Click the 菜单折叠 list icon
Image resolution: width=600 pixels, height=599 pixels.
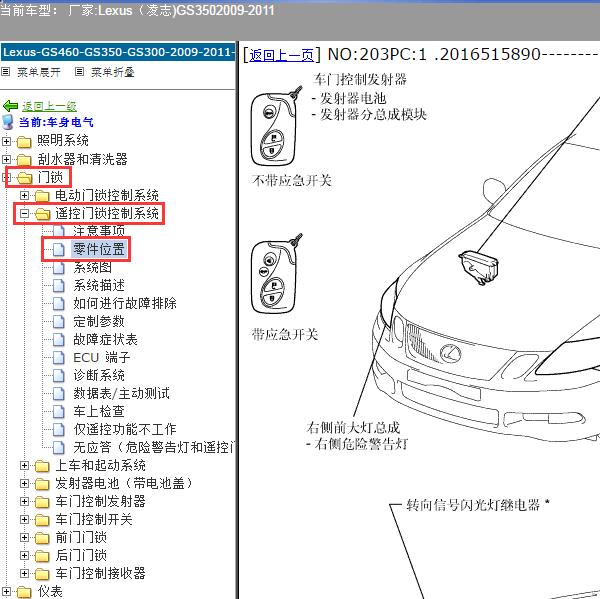[x=79, y=72]
